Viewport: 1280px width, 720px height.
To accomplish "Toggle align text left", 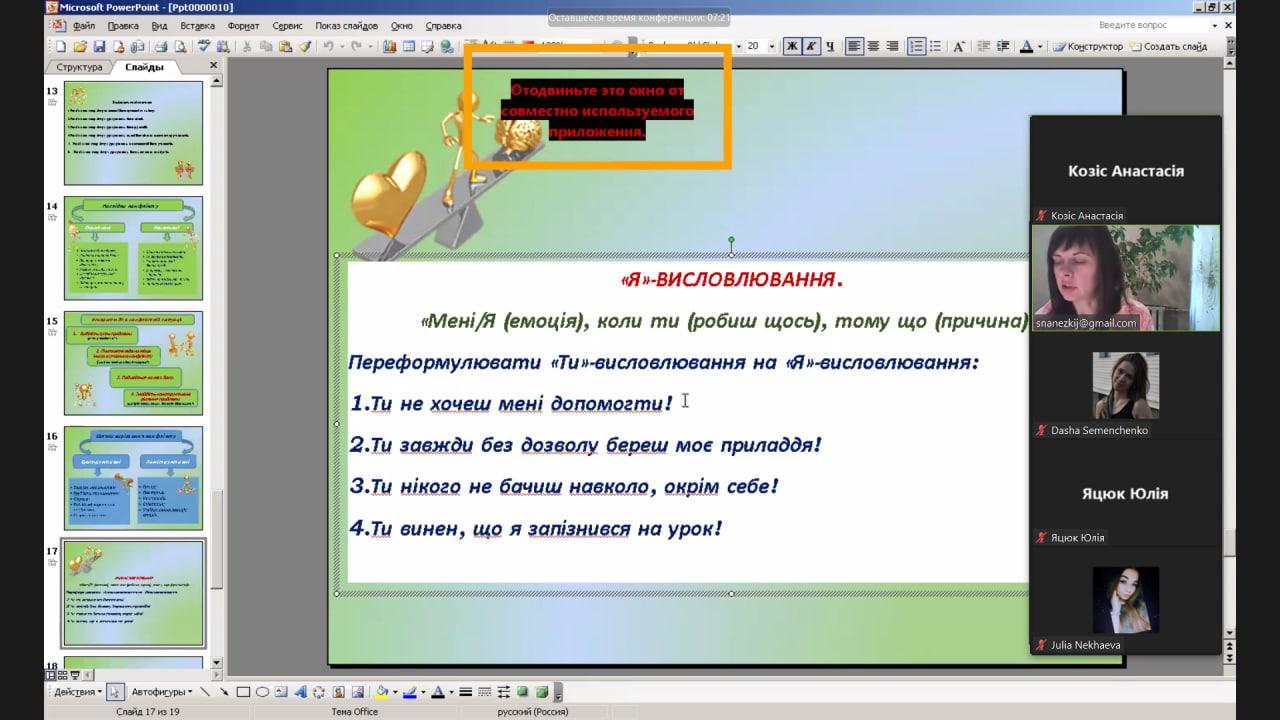I will pos(854,46).
